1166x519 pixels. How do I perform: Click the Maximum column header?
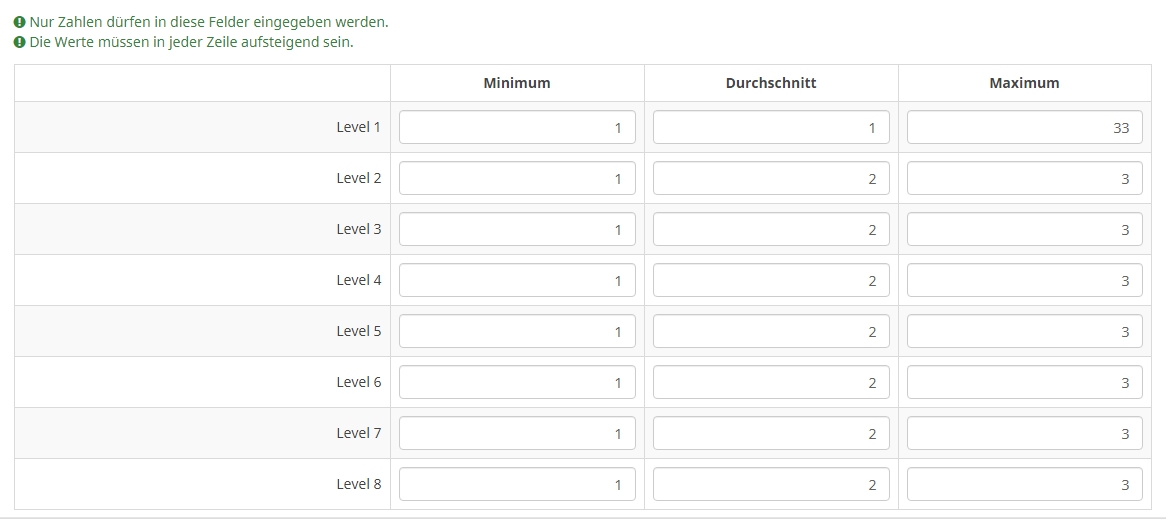tap(1024, 83)
